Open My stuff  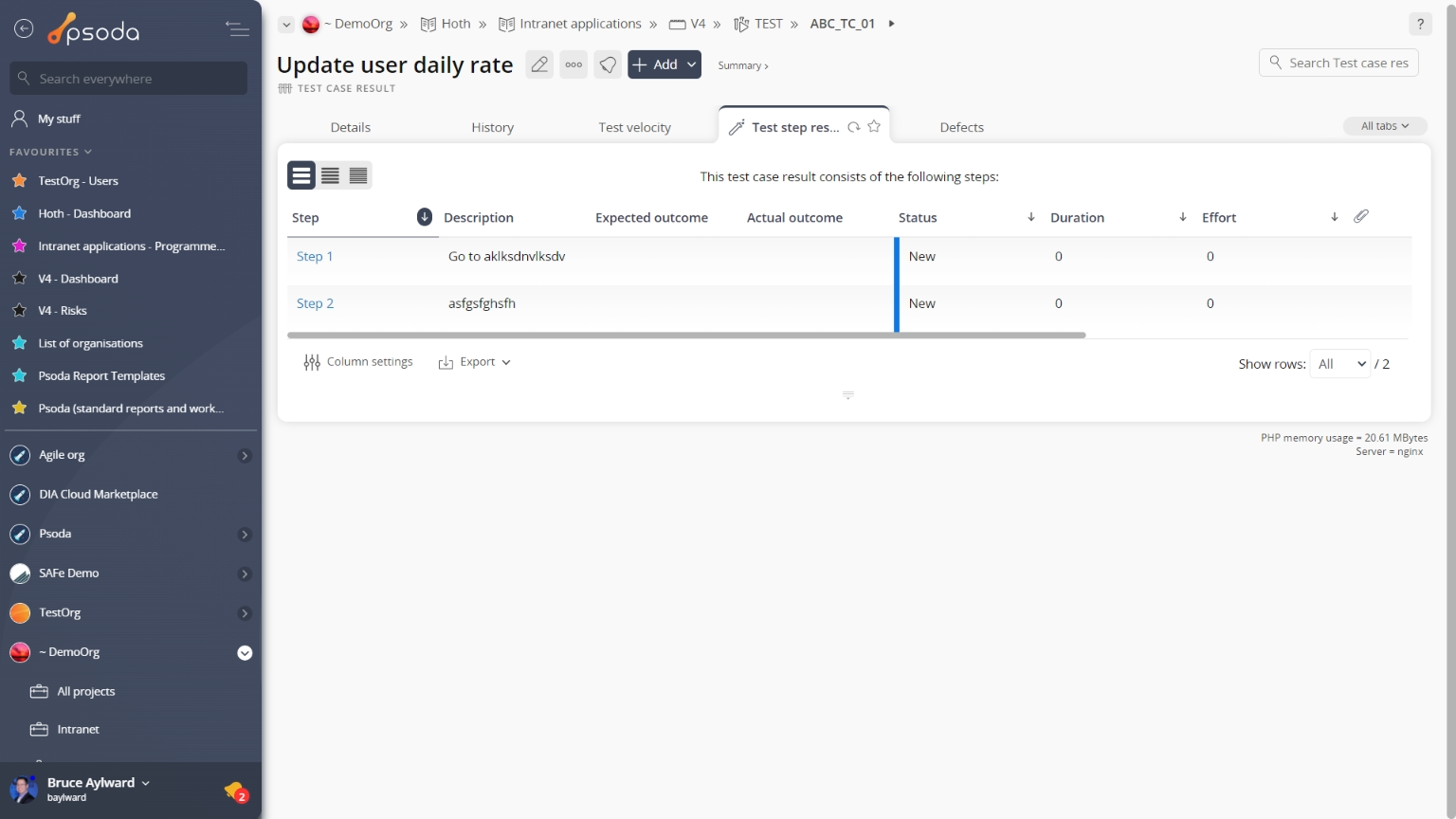pyautogui.click(x=59, y=118)
